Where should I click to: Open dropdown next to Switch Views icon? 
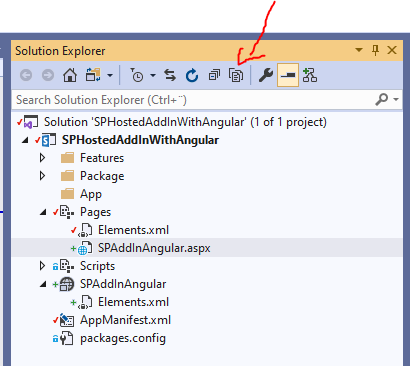[110, 76]
